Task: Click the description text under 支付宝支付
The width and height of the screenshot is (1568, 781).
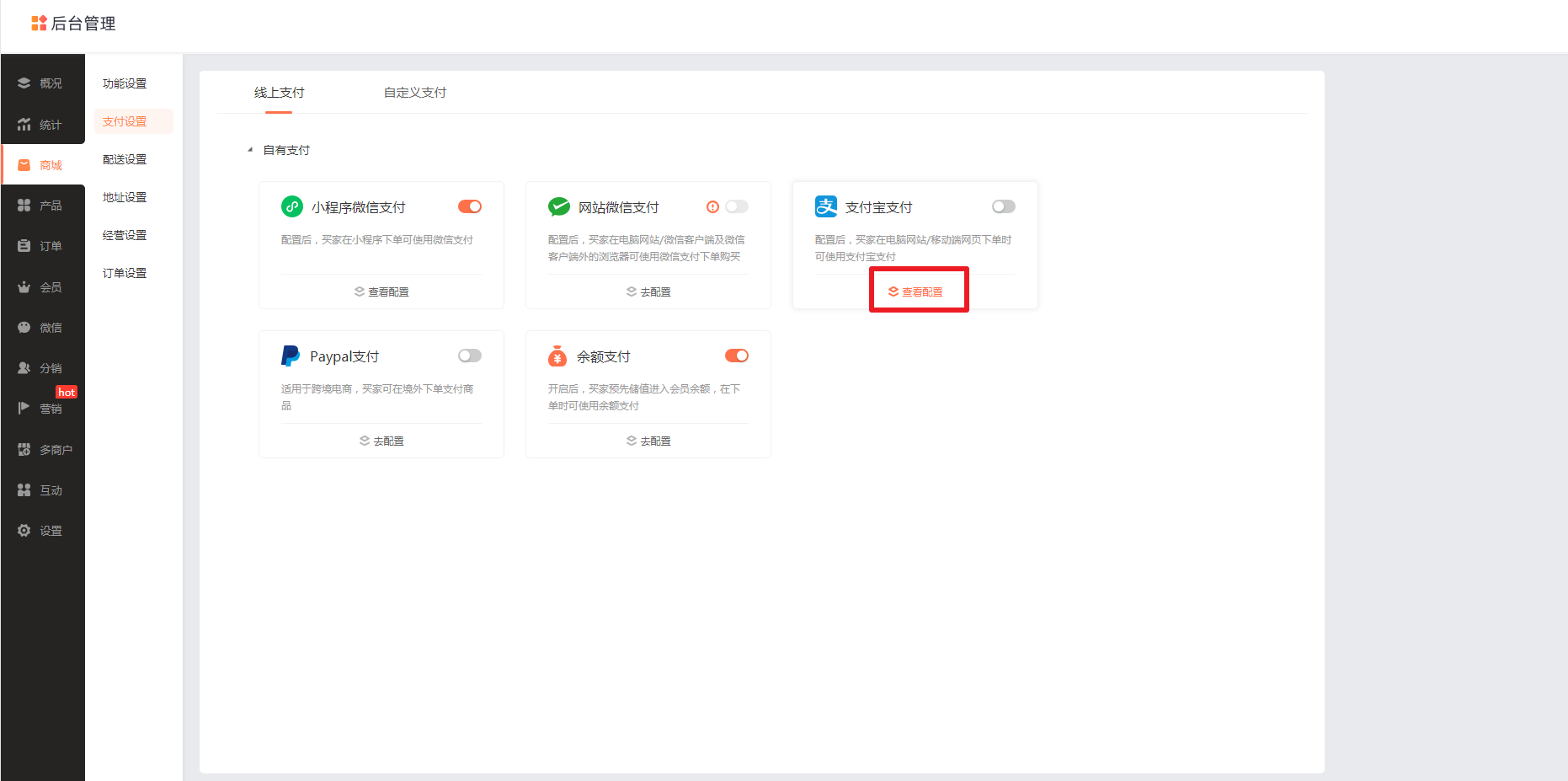Action: (913, 248)
